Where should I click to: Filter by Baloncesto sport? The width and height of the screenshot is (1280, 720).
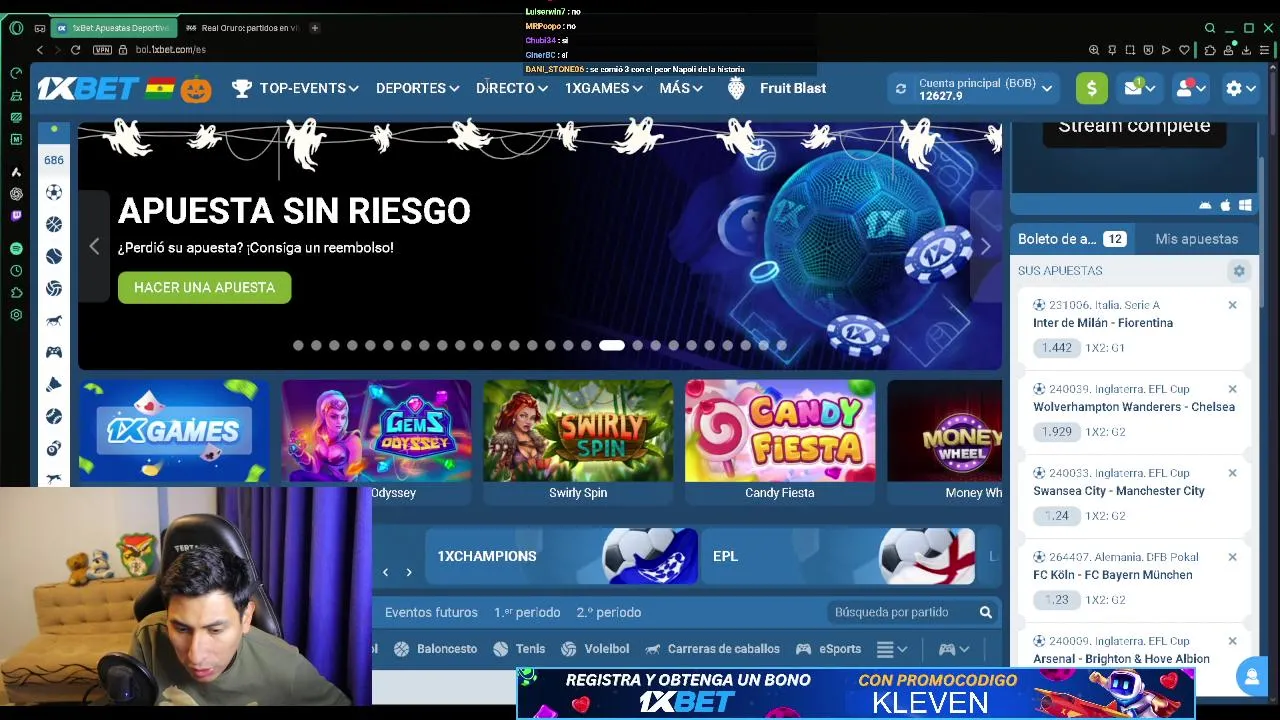click(435, 649)
